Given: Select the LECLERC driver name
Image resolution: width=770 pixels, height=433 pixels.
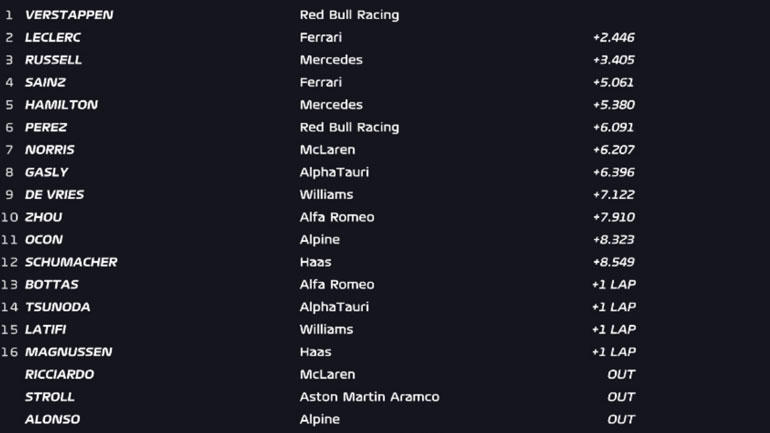Looking at the screenshot, I should point(54,37).
